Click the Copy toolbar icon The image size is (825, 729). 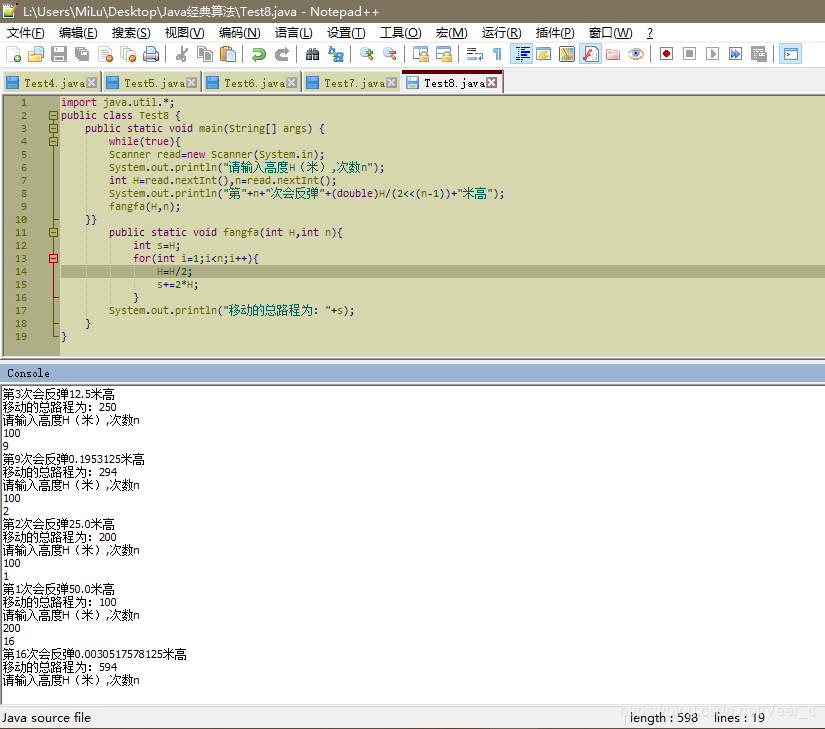click(205, 54)
